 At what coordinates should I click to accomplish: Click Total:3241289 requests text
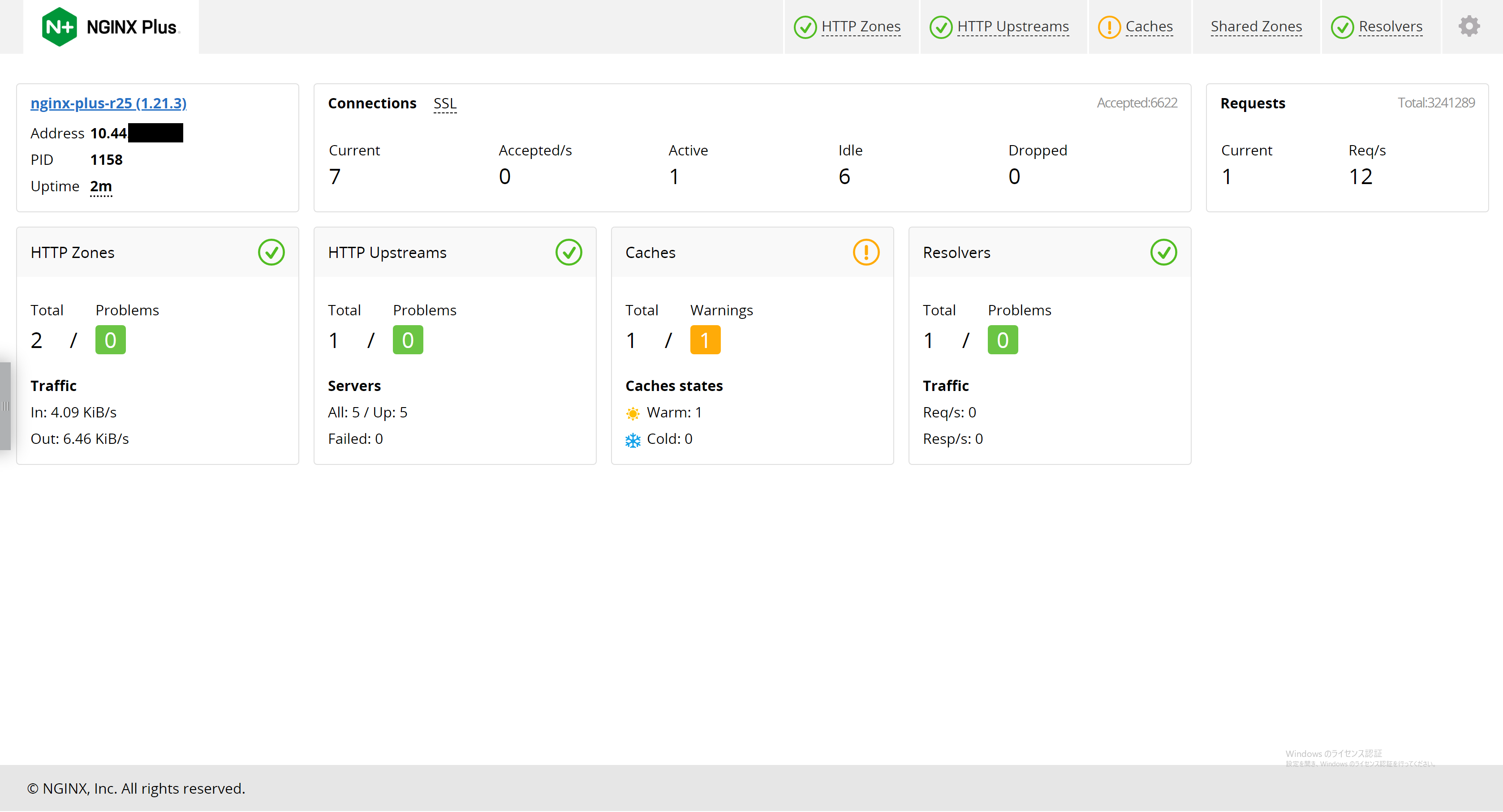click(x=1436, y=103)
